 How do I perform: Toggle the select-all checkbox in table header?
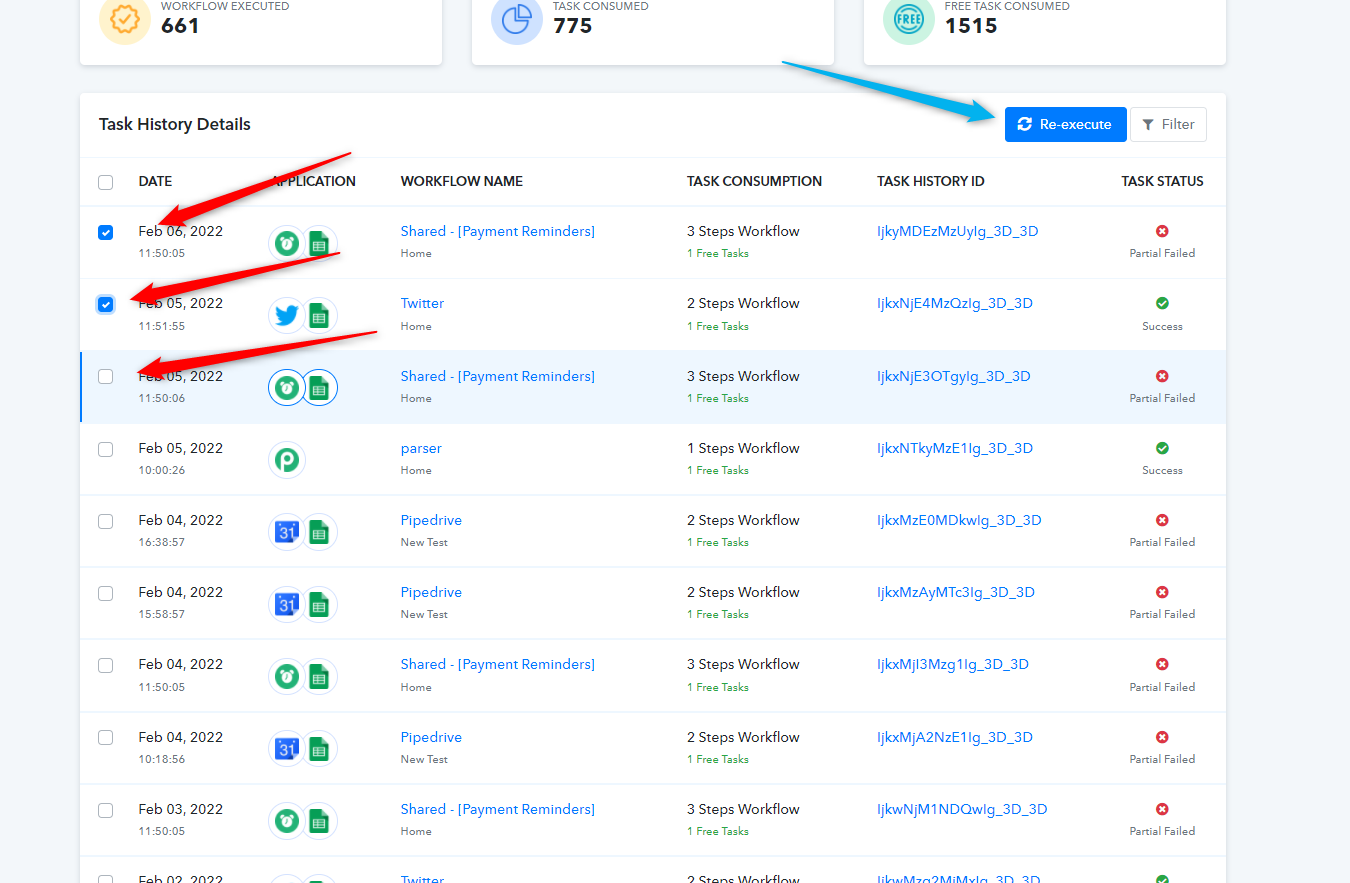coord(106,182)
